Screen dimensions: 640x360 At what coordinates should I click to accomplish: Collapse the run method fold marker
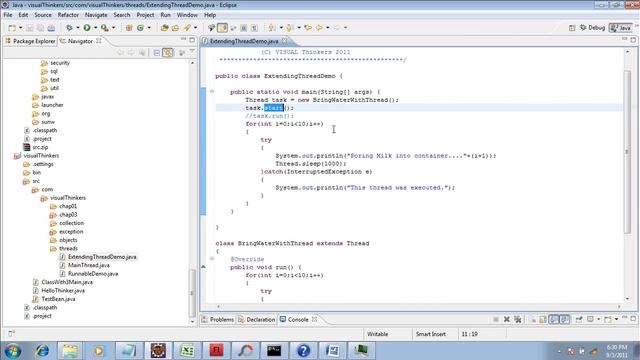[212, 259]
